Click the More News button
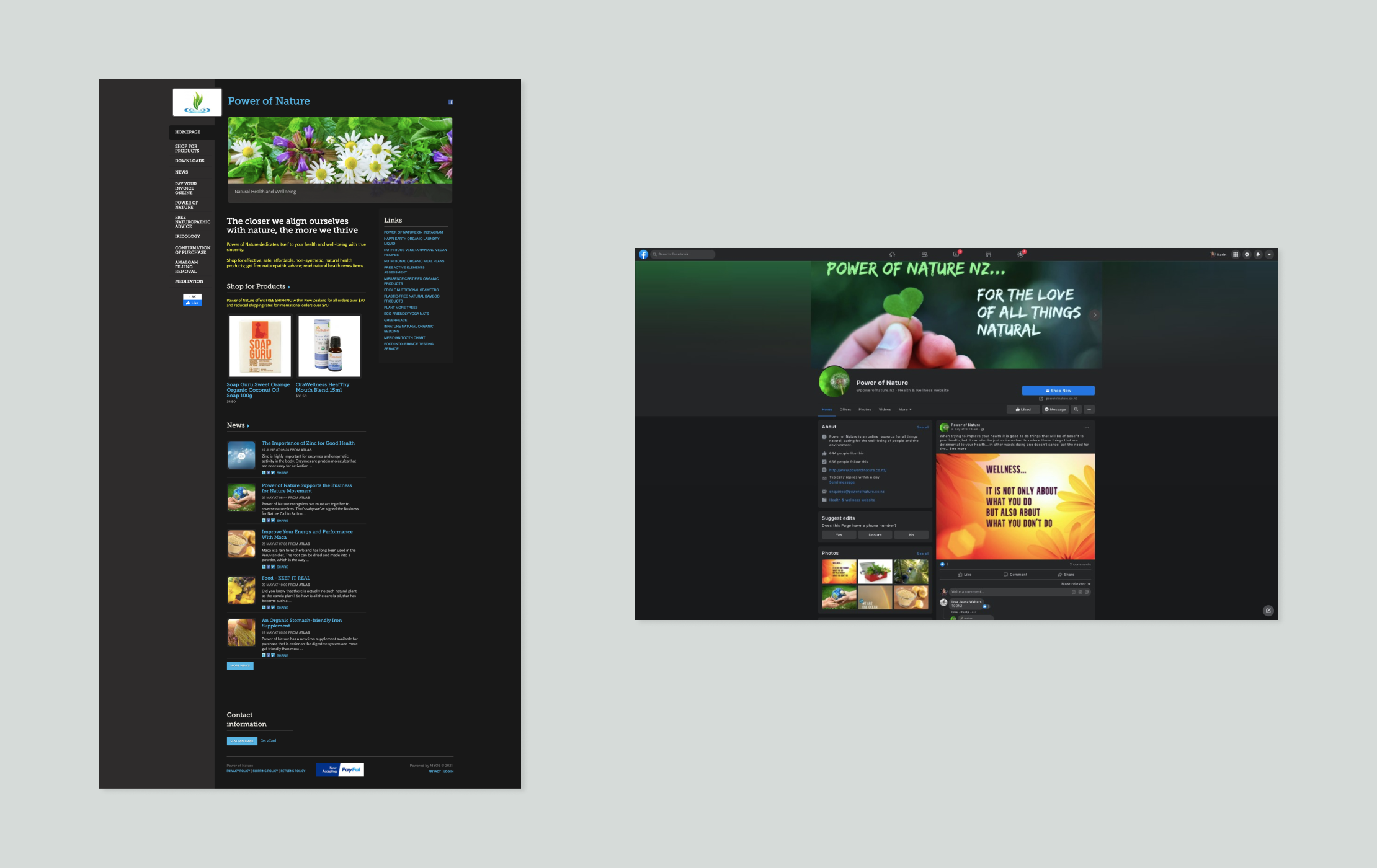This screenshot has width=1377, height=868. coord(240,666)
